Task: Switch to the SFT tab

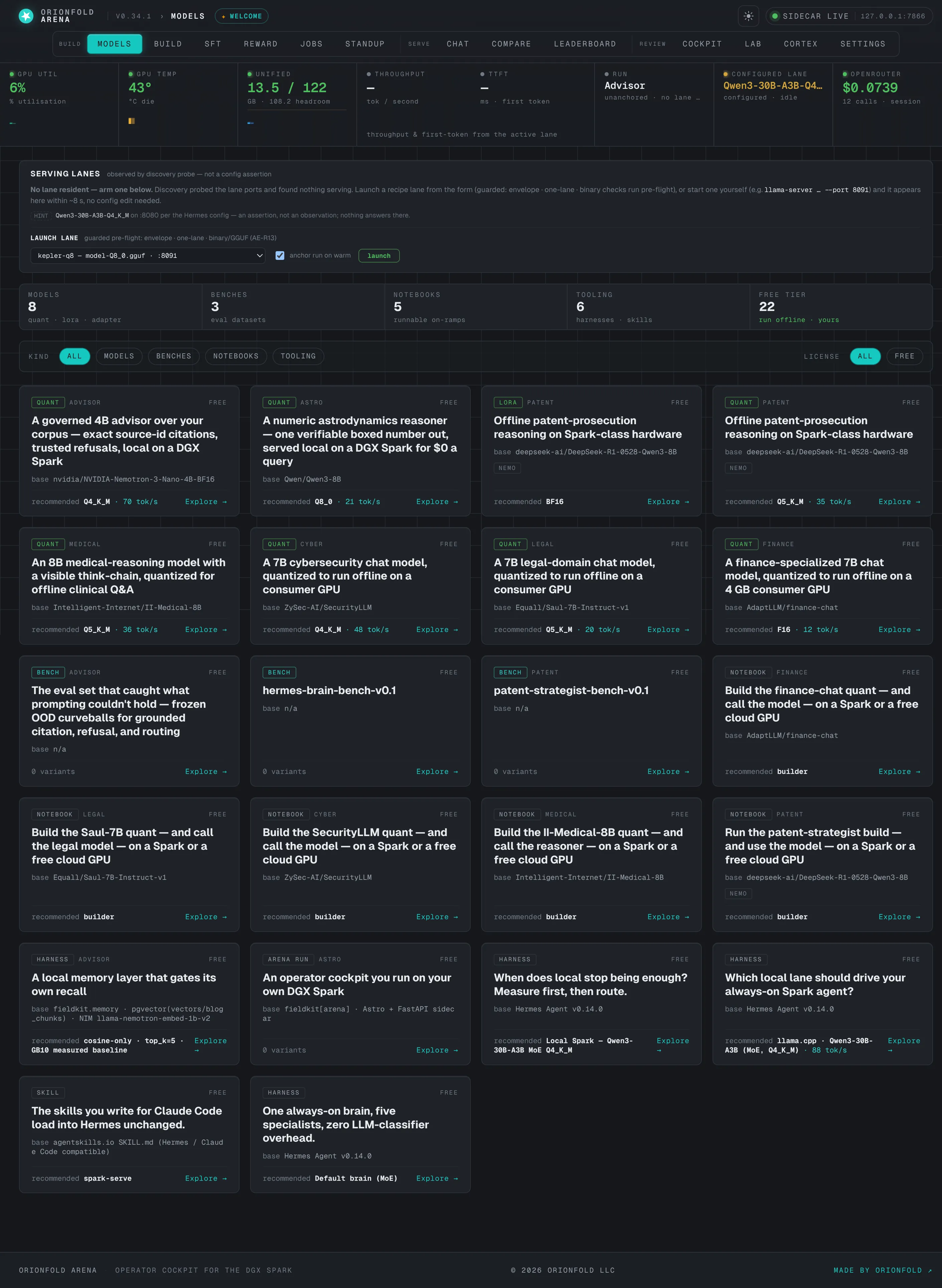Action: 213,44
